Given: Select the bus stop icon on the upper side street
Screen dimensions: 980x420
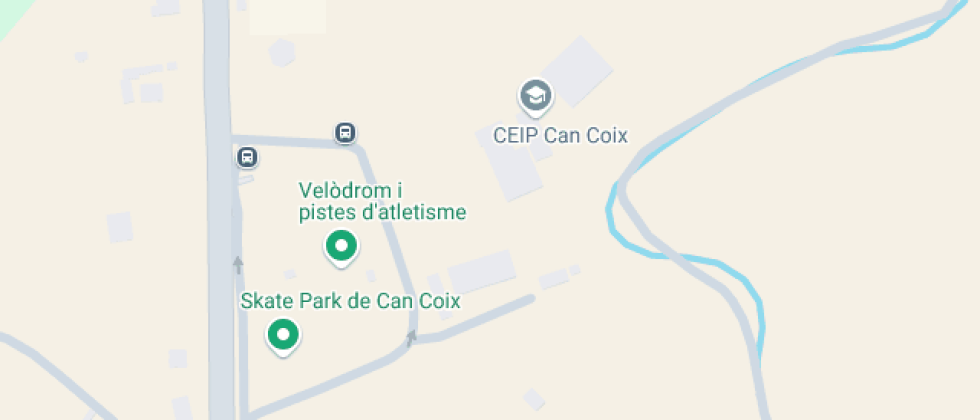Looking at the screenshot, I should pos(346,132).
